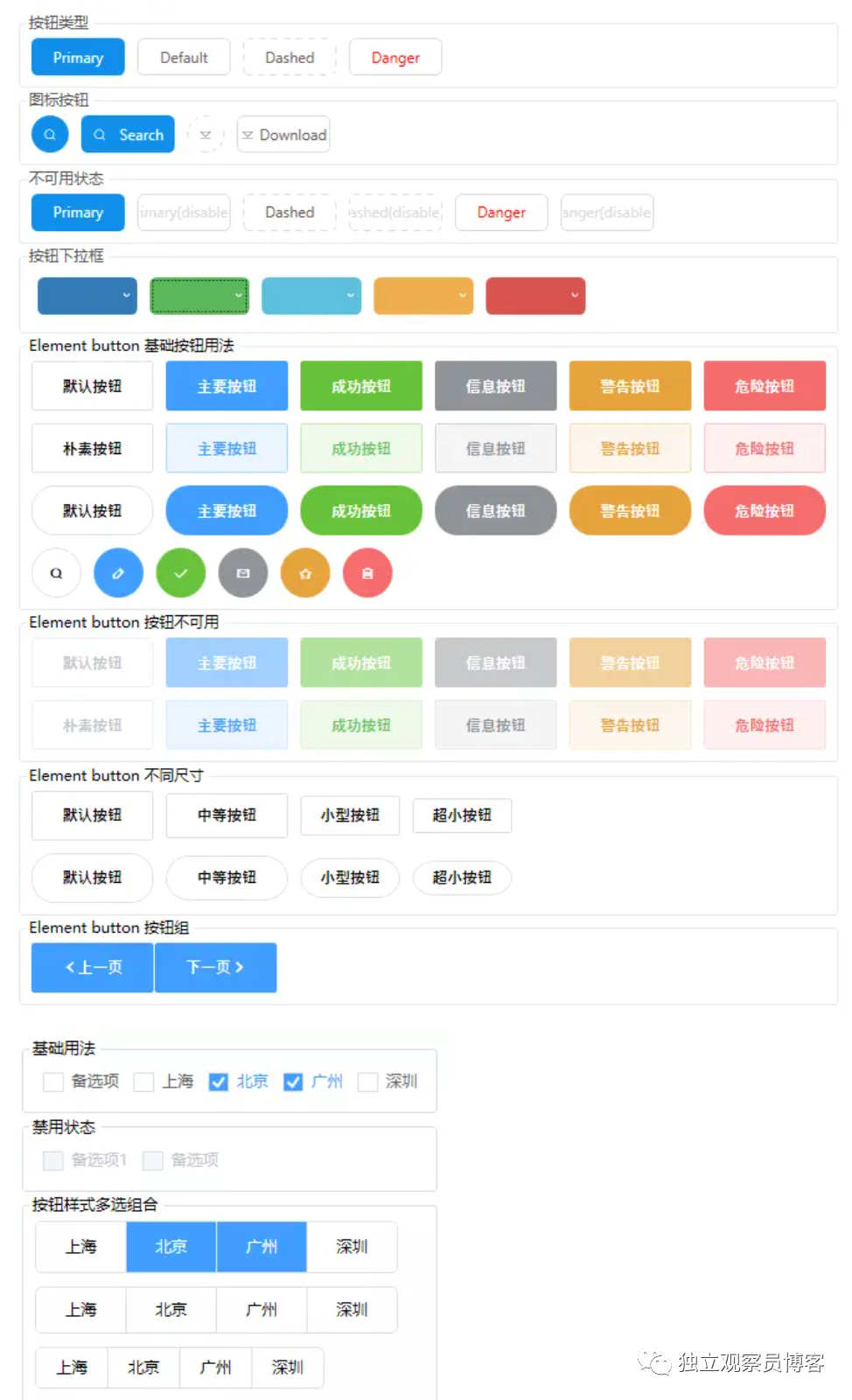Click the round white search icon button

56,573
